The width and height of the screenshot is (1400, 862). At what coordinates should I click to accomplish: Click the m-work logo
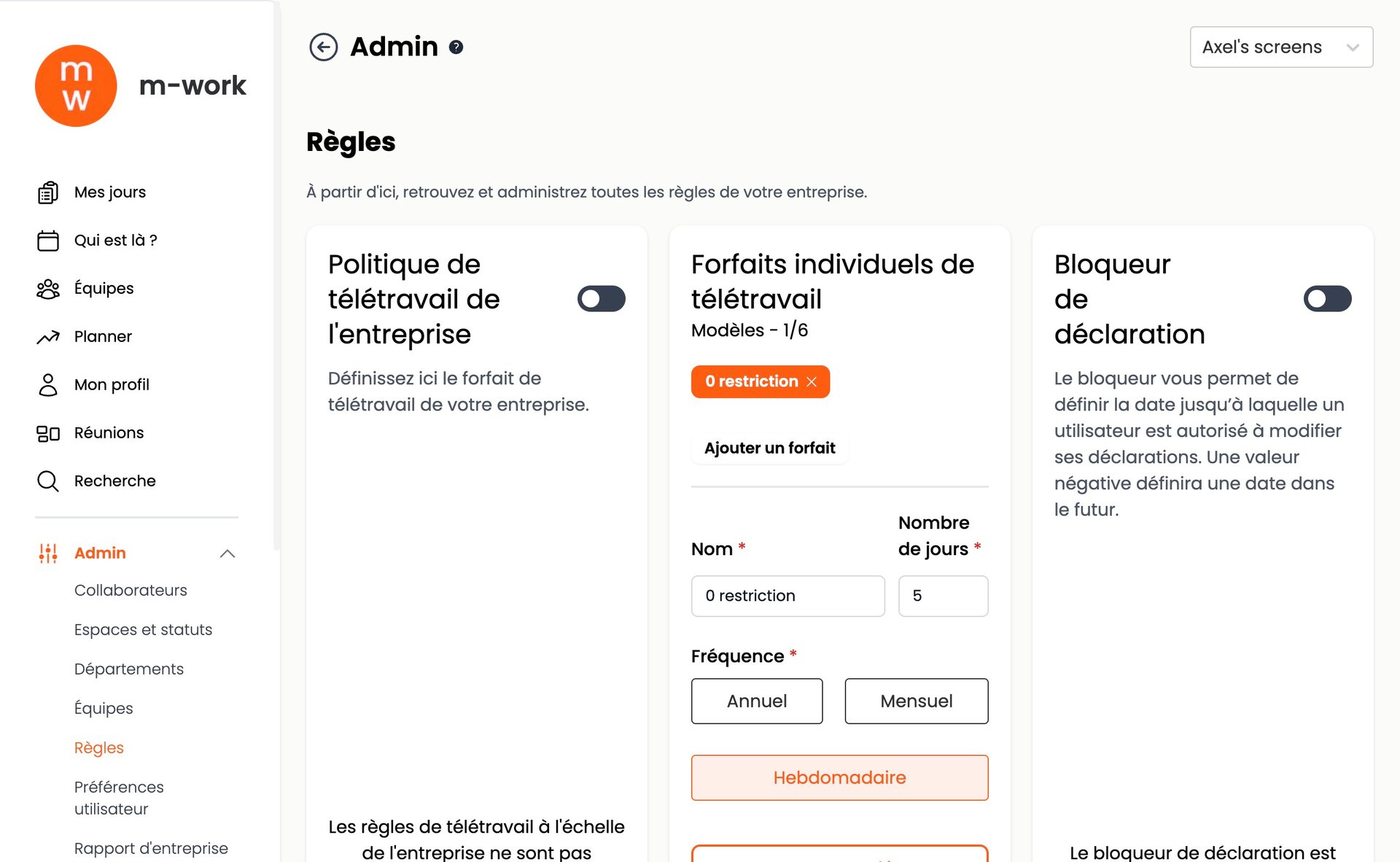click(x=76, y=86)
